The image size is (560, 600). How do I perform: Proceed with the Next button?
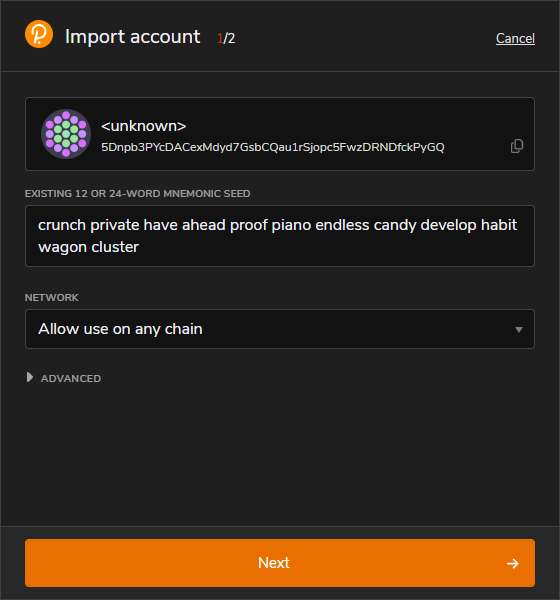click(280, 563)
